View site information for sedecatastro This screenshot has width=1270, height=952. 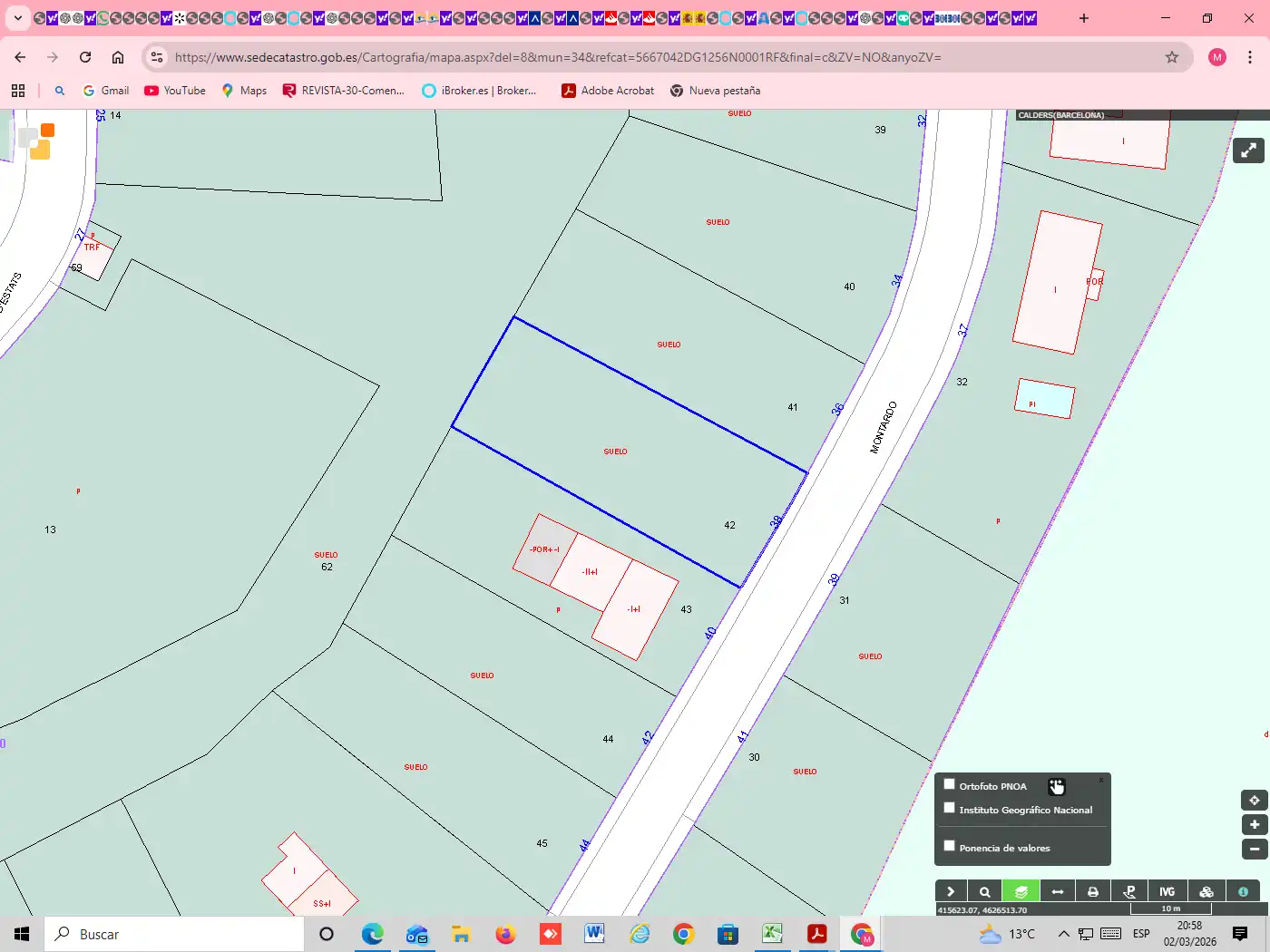pos(157,57)
